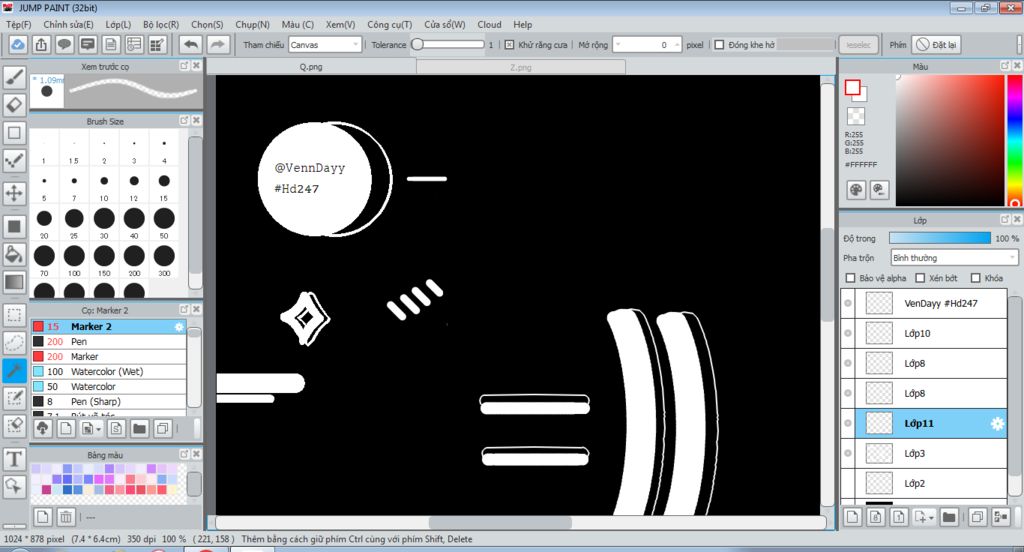The height and width of the screenshot is (552, 1024).
Task: Toggle the Khử răng cưa checkbox
Action: (509, 45)
